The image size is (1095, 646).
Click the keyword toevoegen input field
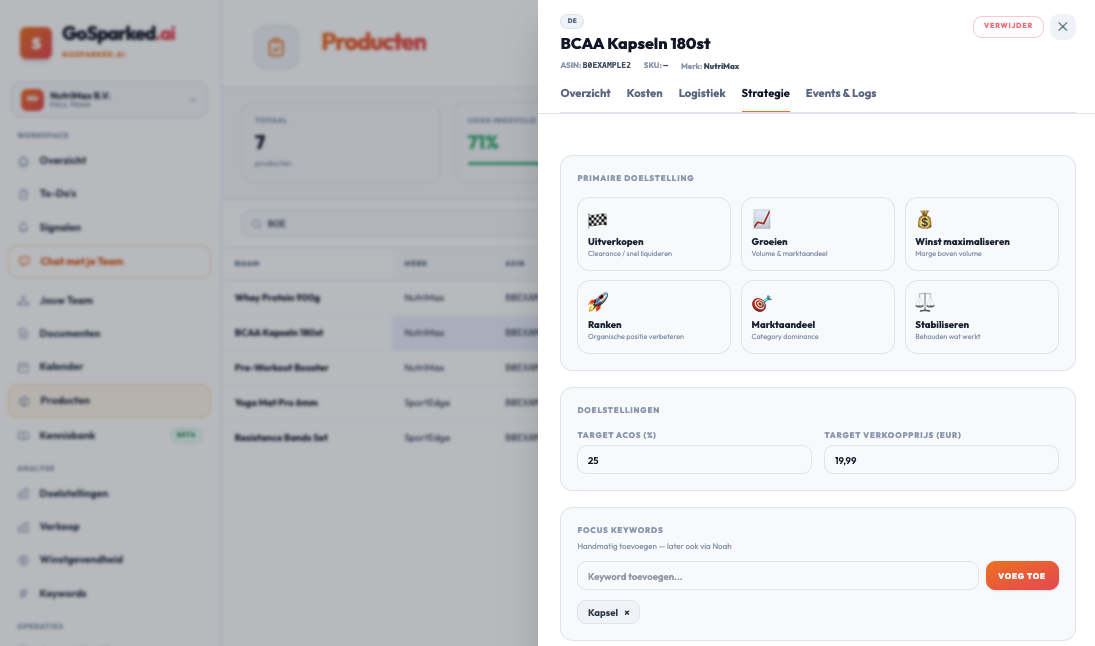click(777, 575)
